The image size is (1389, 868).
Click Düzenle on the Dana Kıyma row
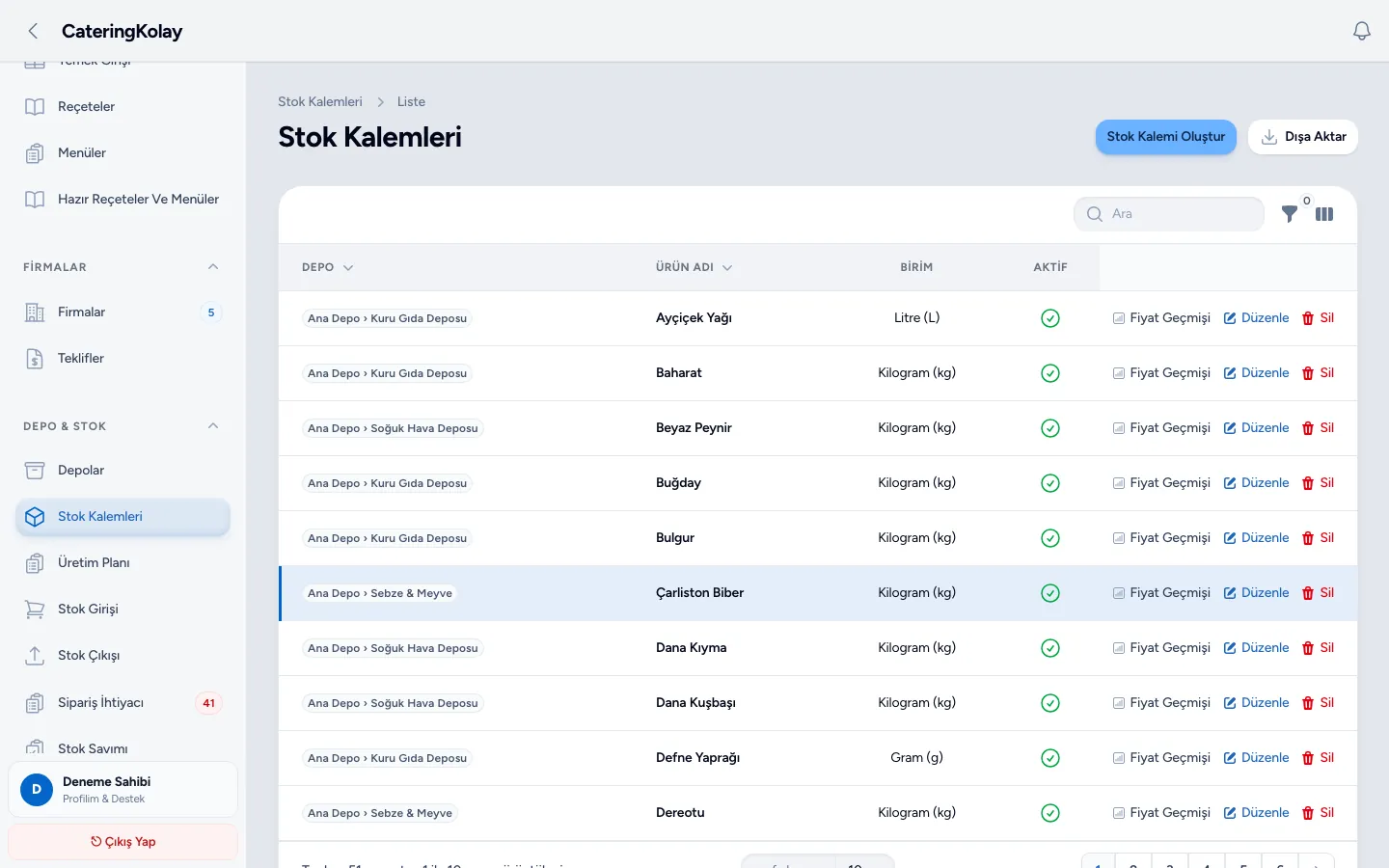click(1257, 648)
